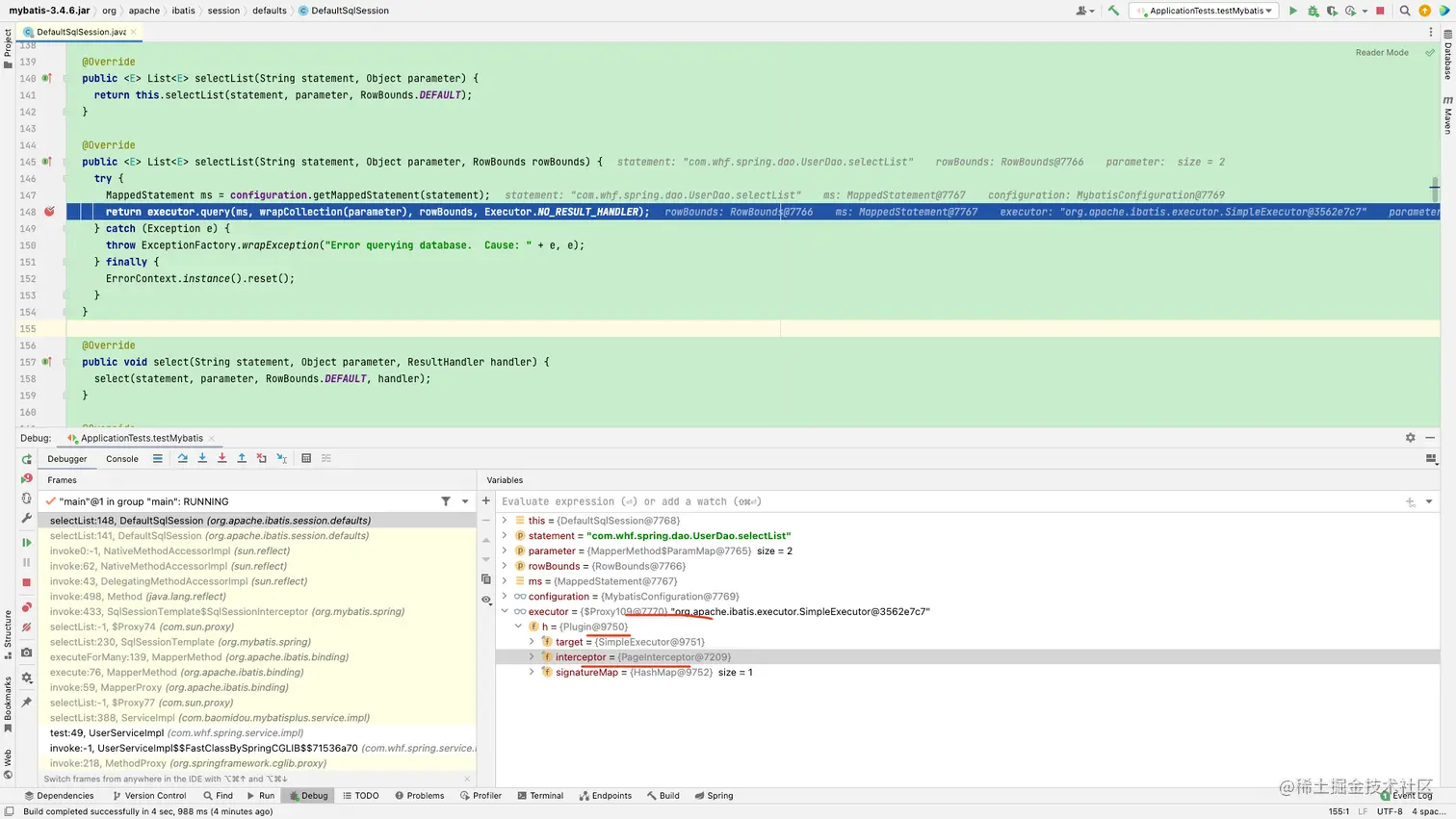Open thread selector dropdown arrow in Frames

click(x=465, y=501)
